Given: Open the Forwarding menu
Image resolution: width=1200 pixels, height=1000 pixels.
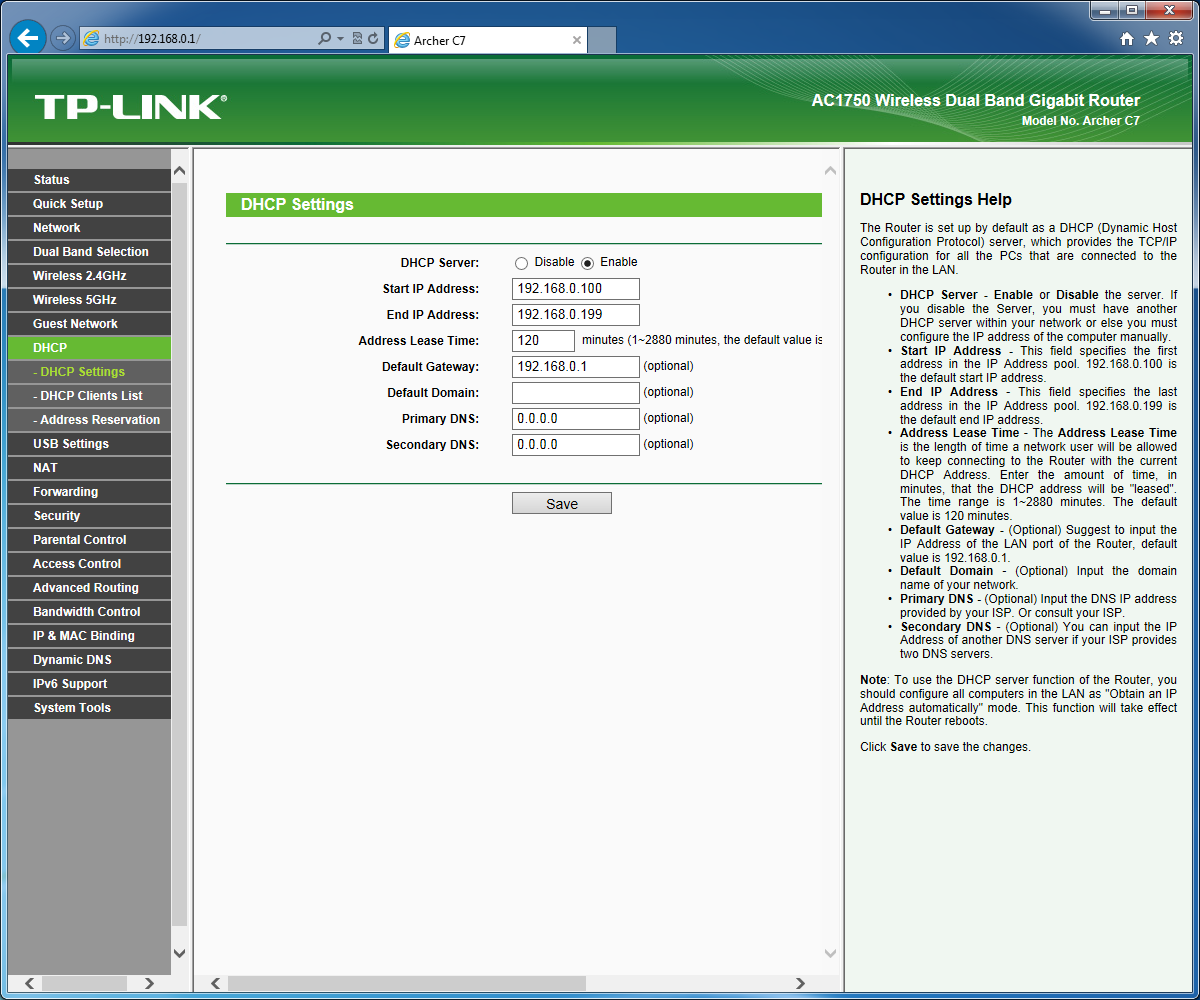Looking at the screenshot, I should click(89, 492).
